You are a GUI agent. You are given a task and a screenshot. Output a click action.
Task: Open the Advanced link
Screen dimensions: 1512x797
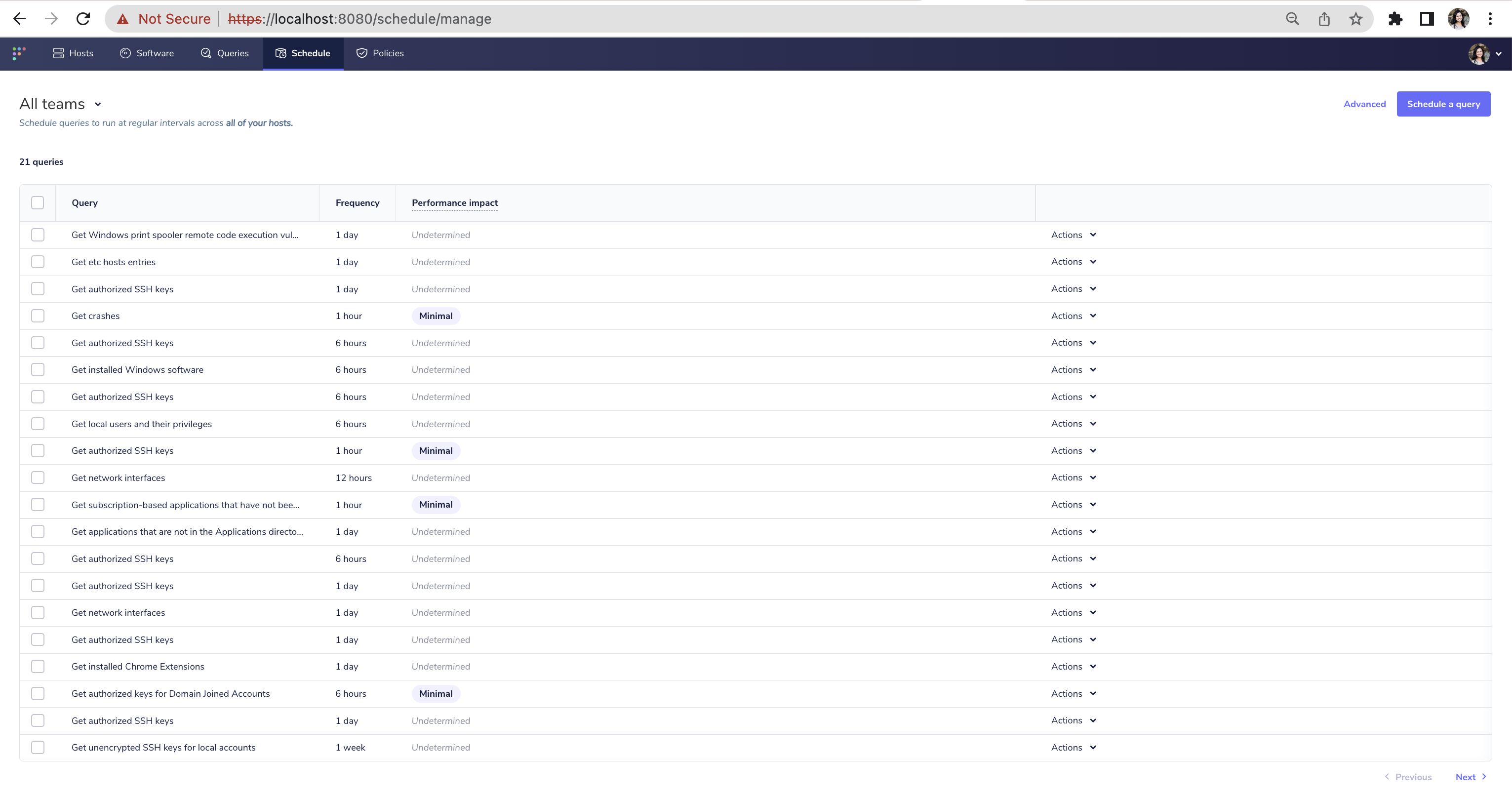(x=1364, y=104)
